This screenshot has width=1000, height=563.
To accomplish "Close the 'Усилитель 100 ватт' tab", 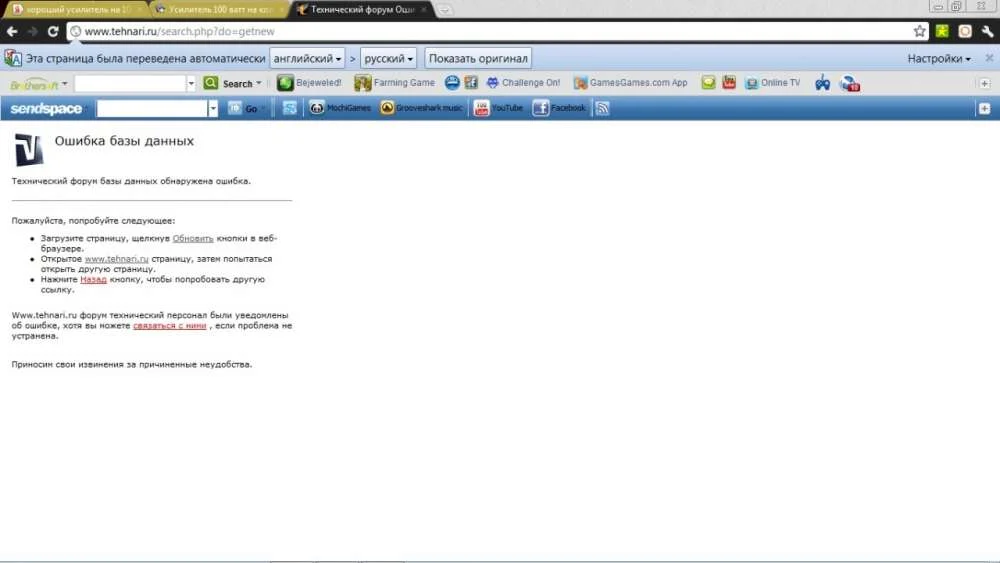I will 281,10.
